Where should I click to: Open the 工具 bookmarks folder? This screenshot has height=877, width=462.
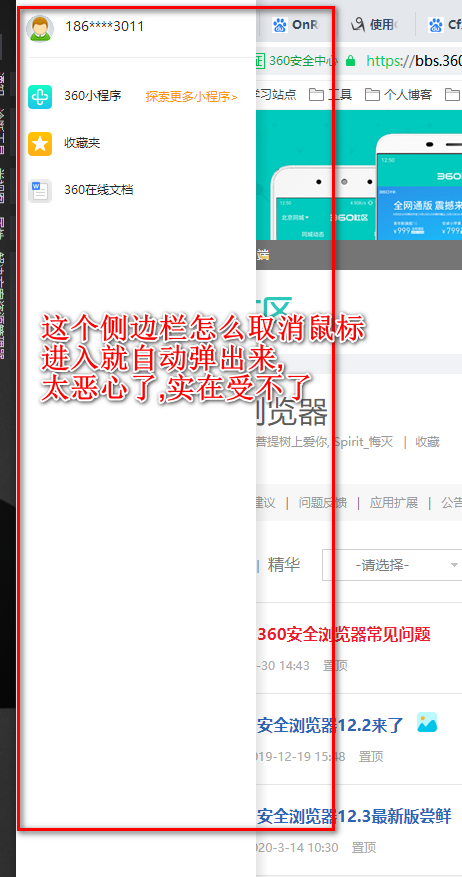click(x=330, y=95)
